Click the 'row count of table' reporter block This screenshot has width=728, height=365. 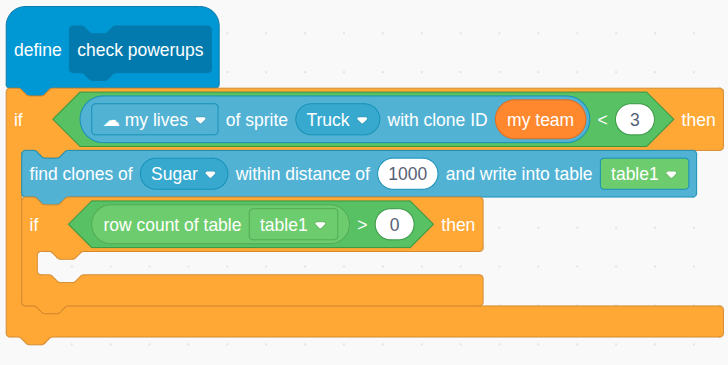coord(221,225)
